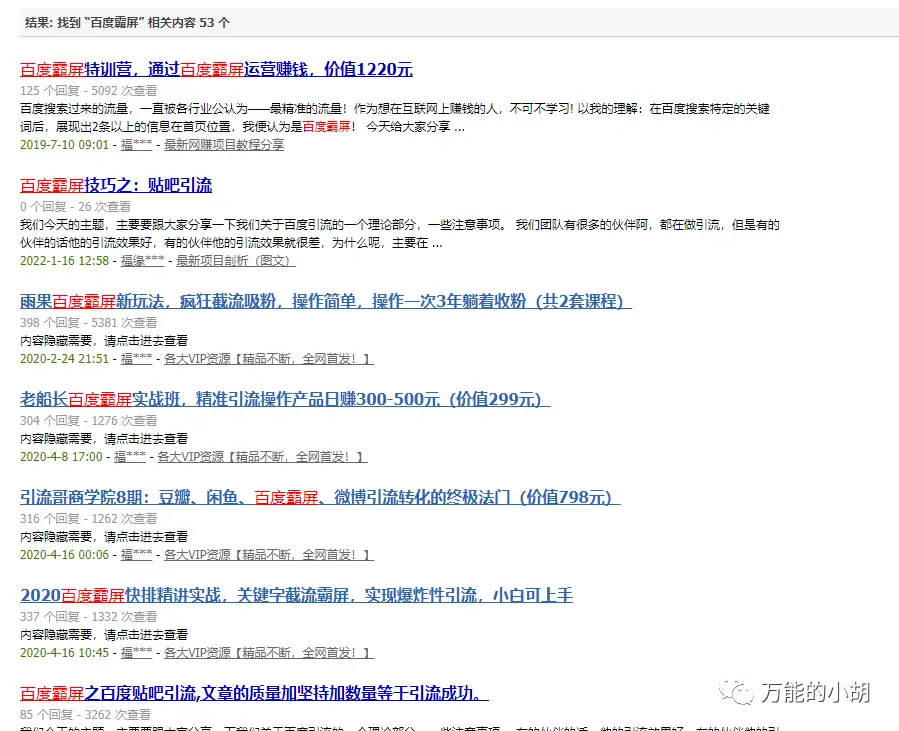Open '各大VIP资源' forum link under the 2020-4-8 post

(263, 456)
